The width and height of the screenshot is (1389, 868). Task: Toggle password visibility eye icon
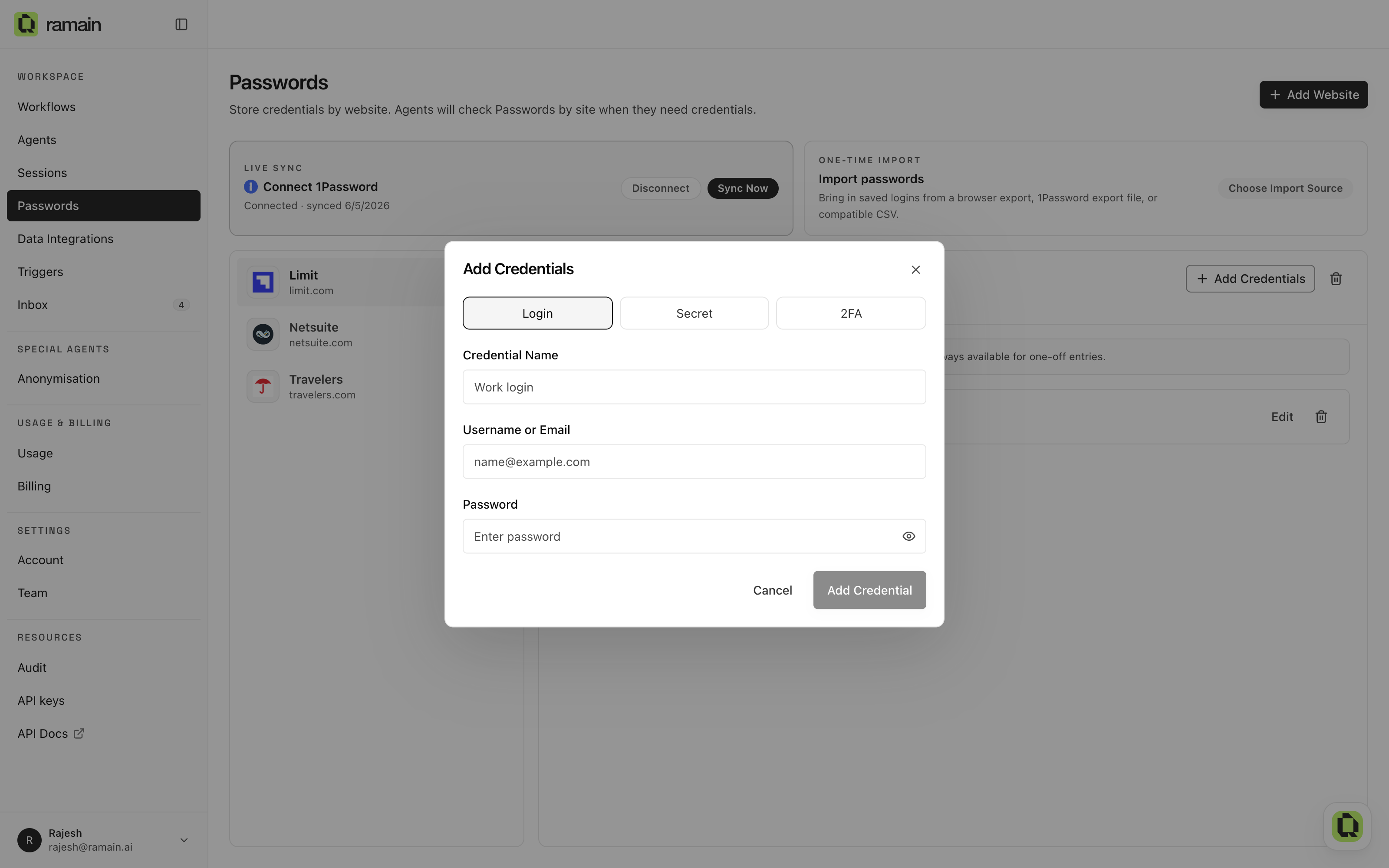point(908,536)
